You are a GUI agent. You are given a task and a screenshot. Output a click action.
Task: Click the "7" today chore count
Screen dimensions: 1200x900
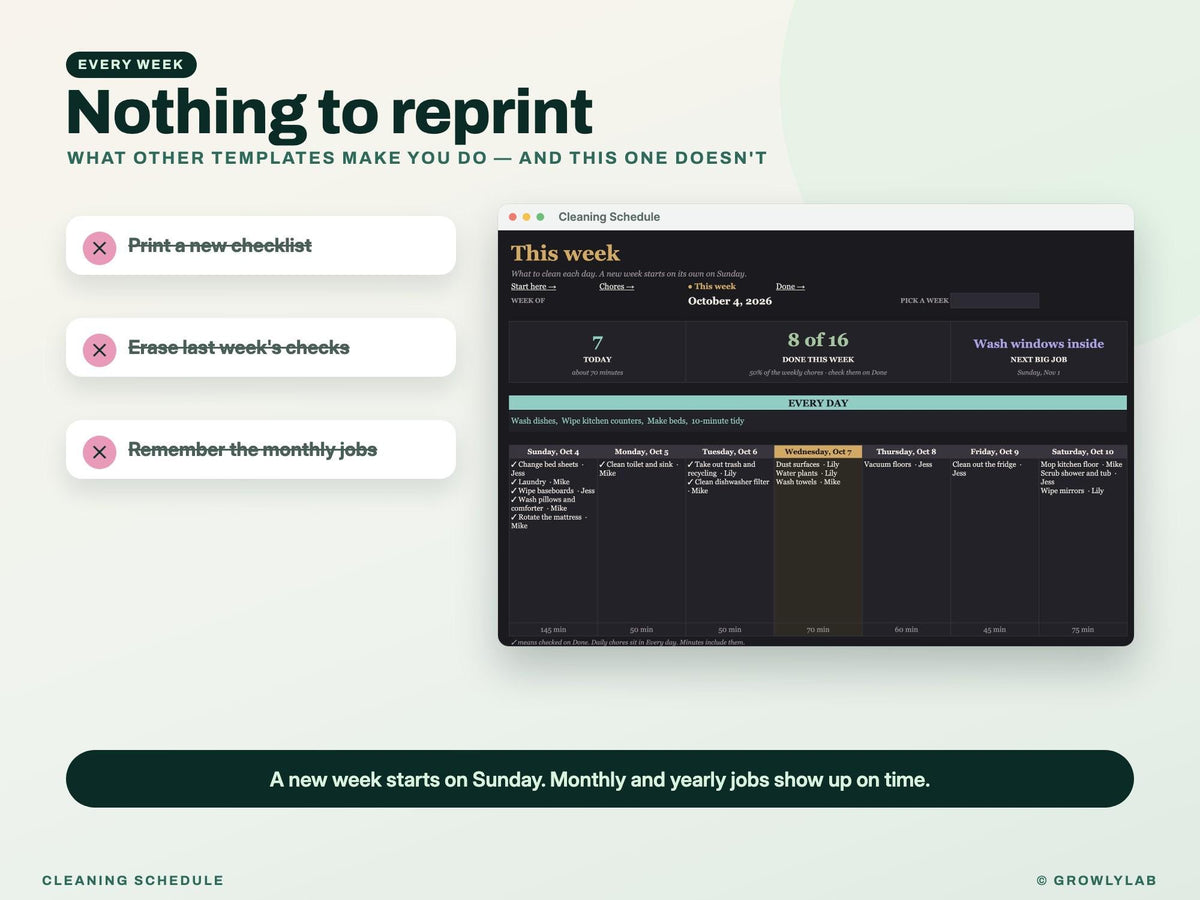(x=597, y=342)
